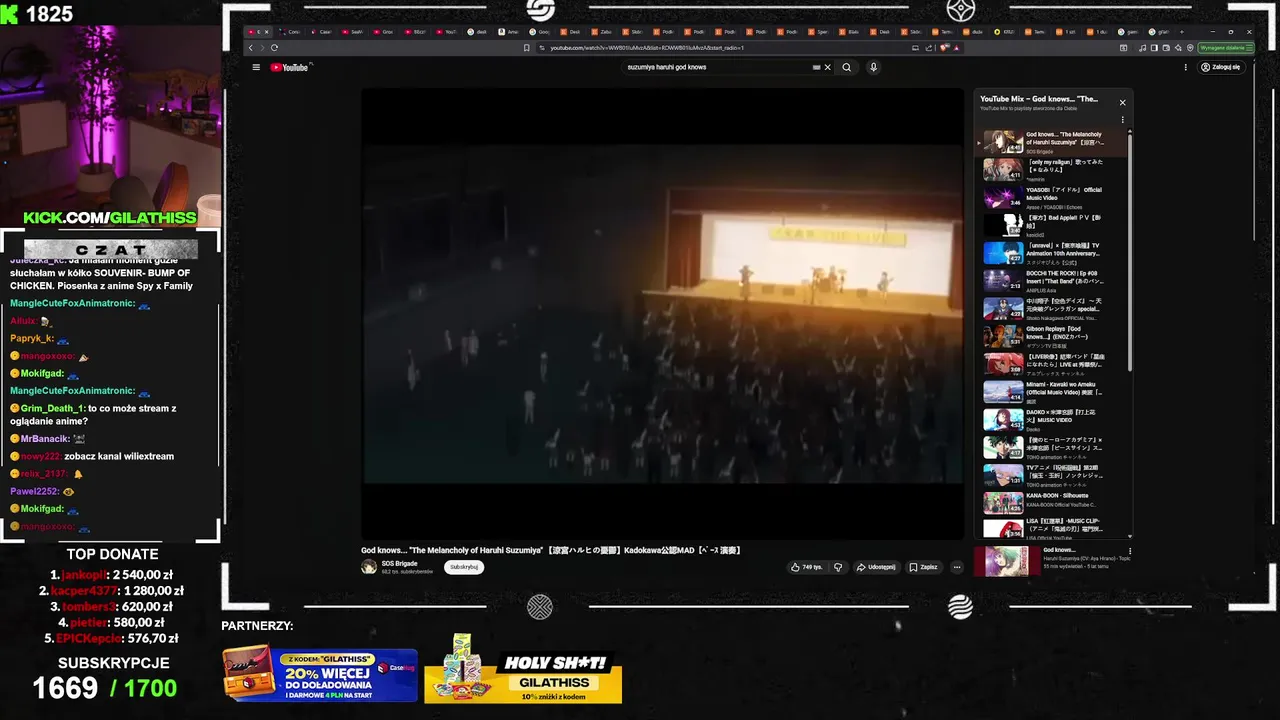
Task: Close the YouTube Mix playlist panel
Action: (1122, 102)
